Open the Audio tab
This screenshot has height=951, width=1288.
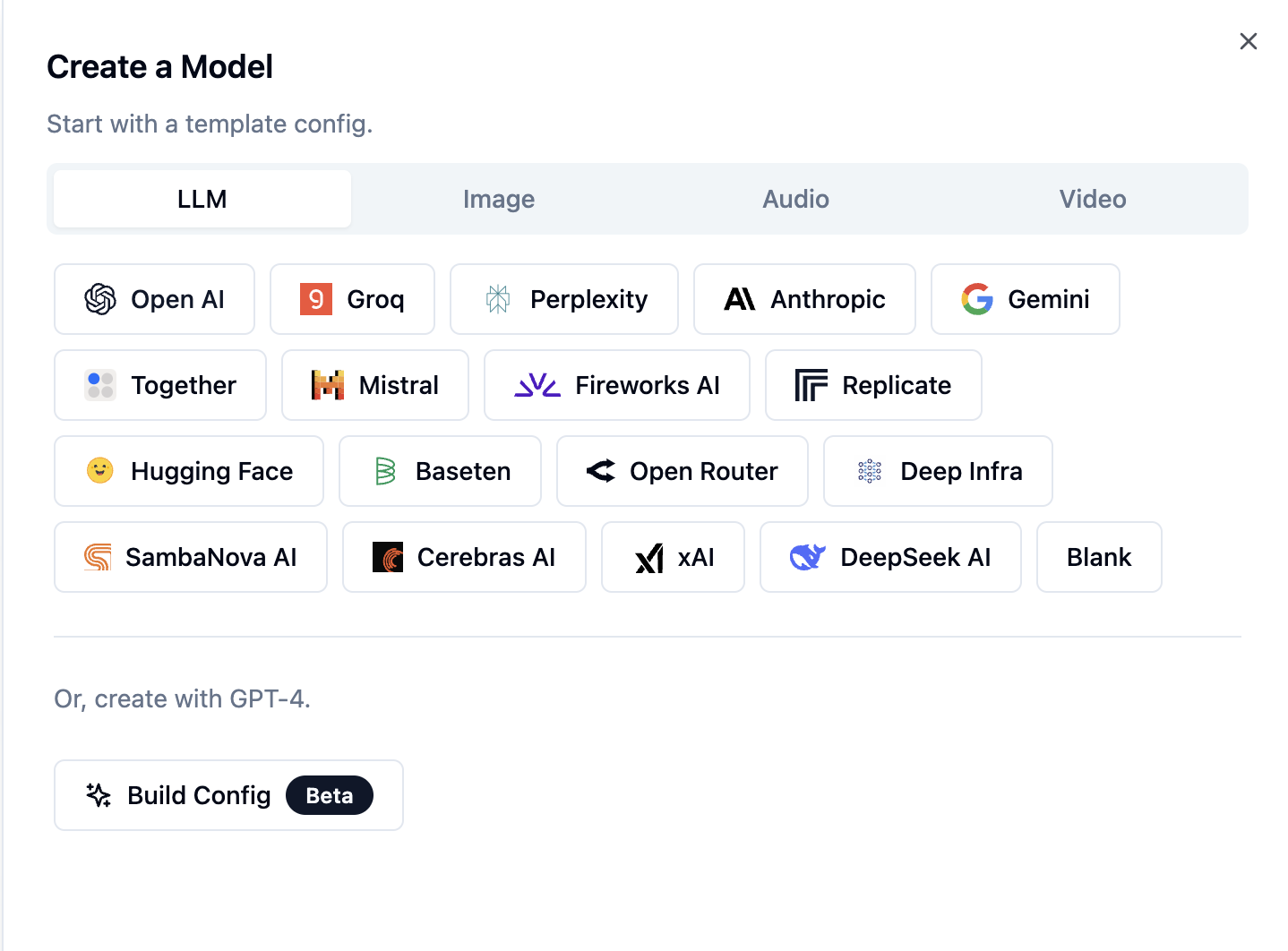pyautogui.click(x=796, y=199)
